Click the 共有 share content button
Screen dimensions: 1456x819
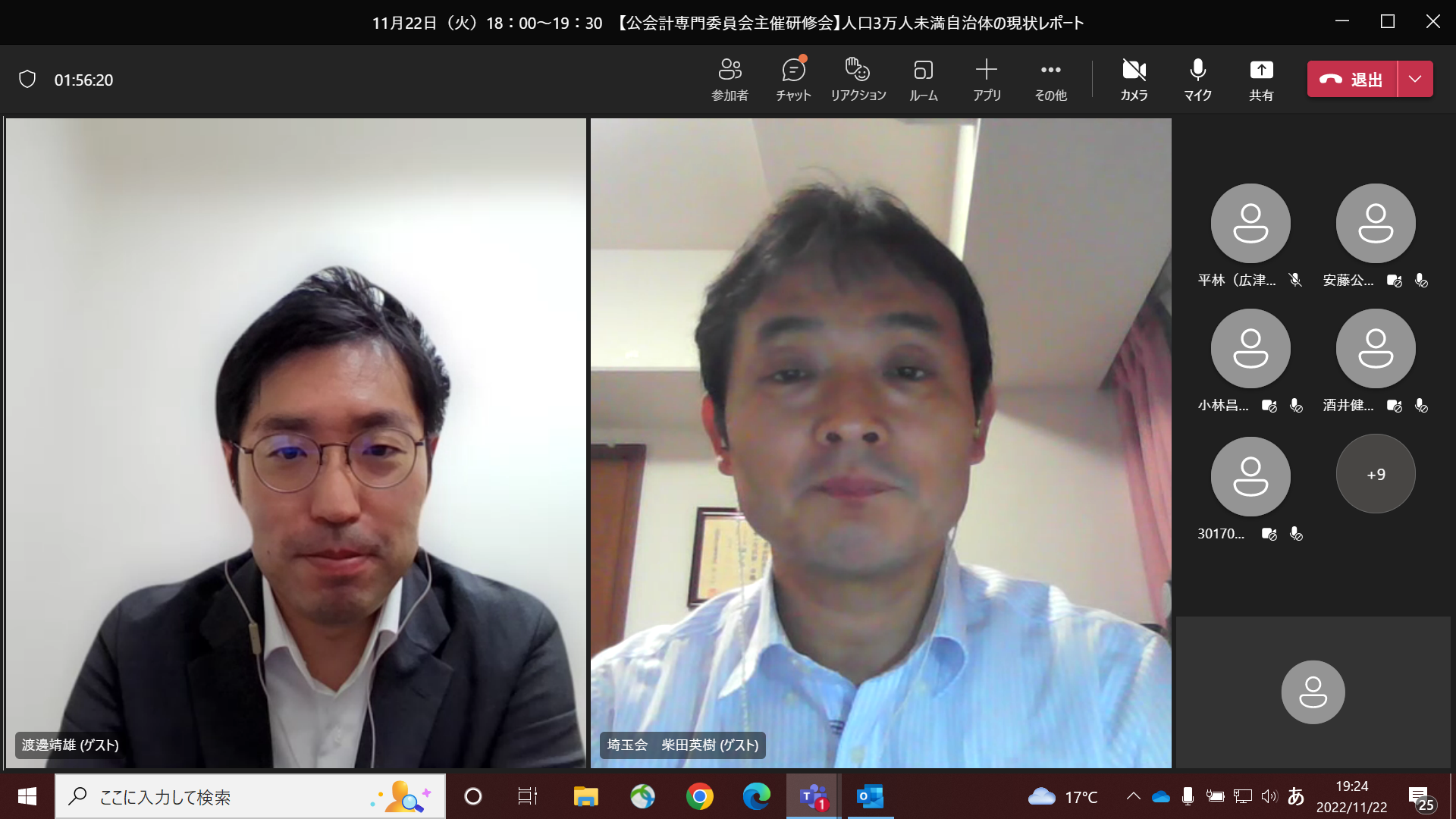tap(1261, 80)
